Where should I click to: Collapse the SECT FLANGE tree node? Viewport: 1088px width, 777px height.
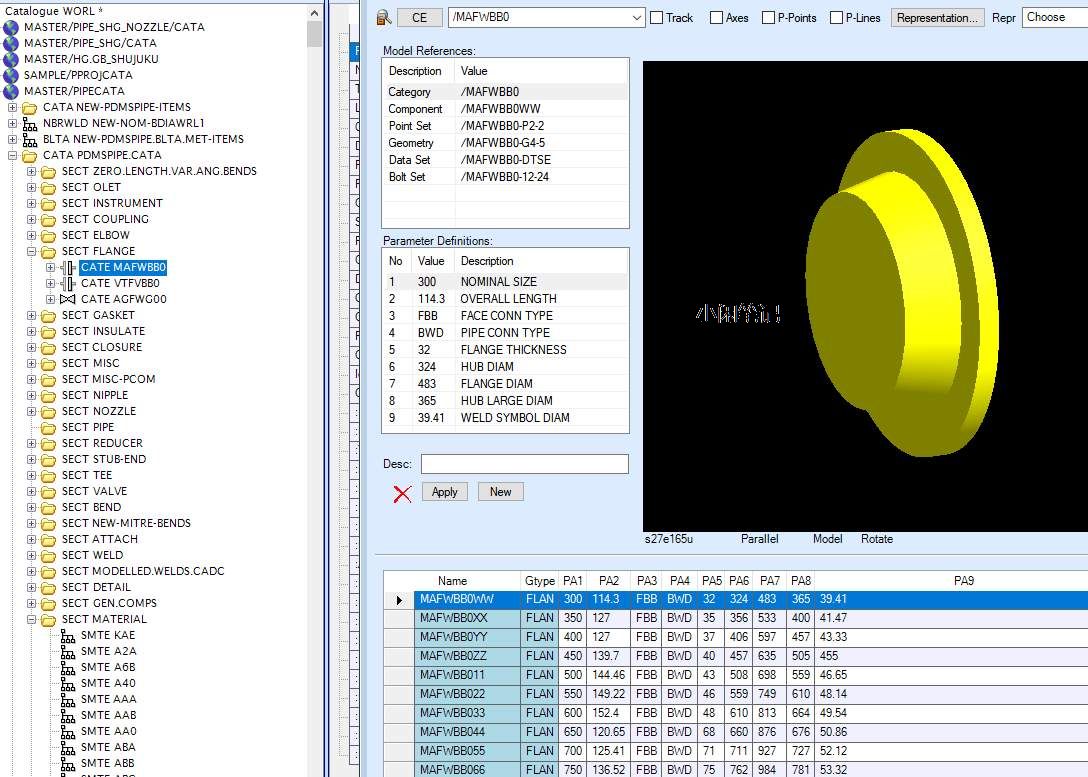tap(31, 251)
